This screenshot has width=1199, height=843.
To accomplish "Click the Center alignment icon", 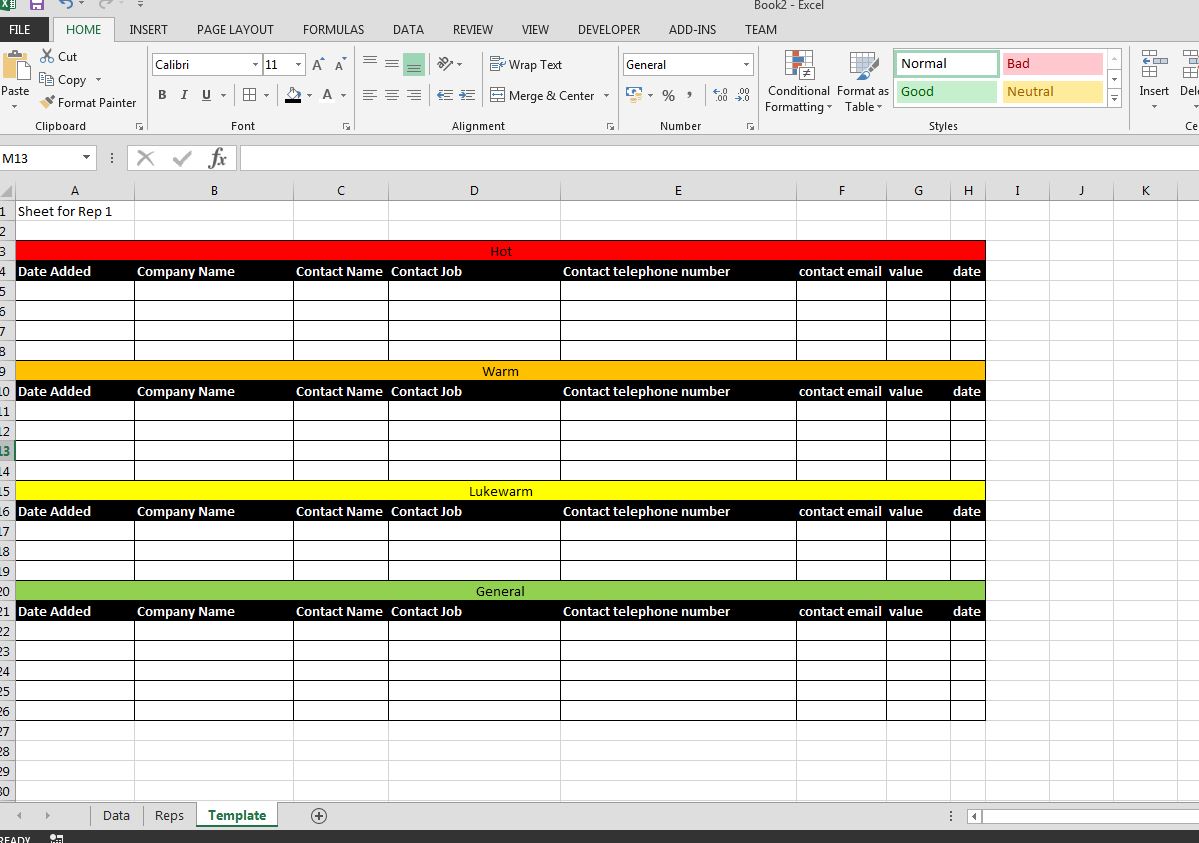I will click(x=392, y=95).
